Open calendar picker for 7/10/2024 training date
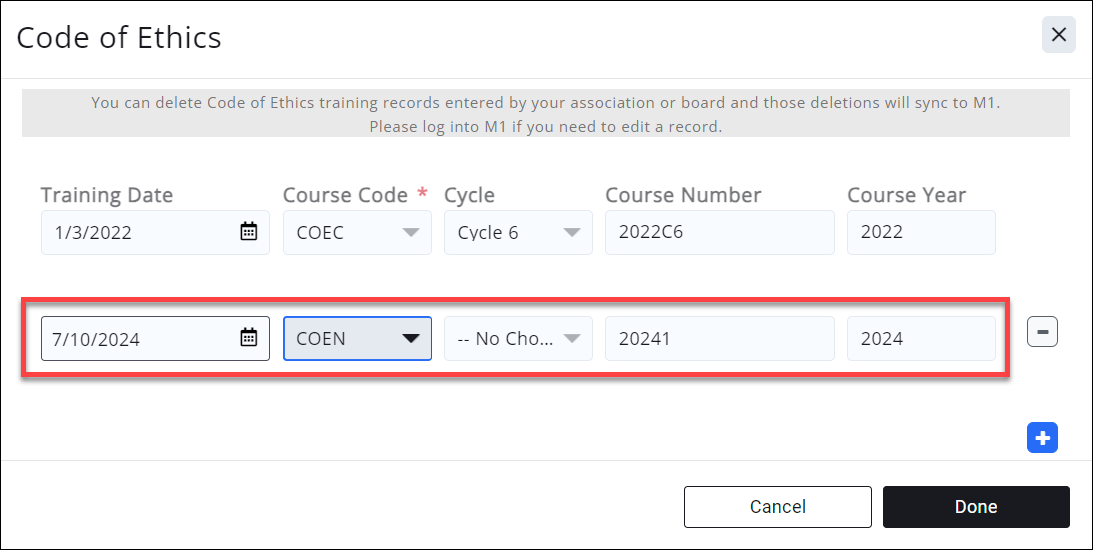Viewport: 1093px width, 550px height. (249, 338)
